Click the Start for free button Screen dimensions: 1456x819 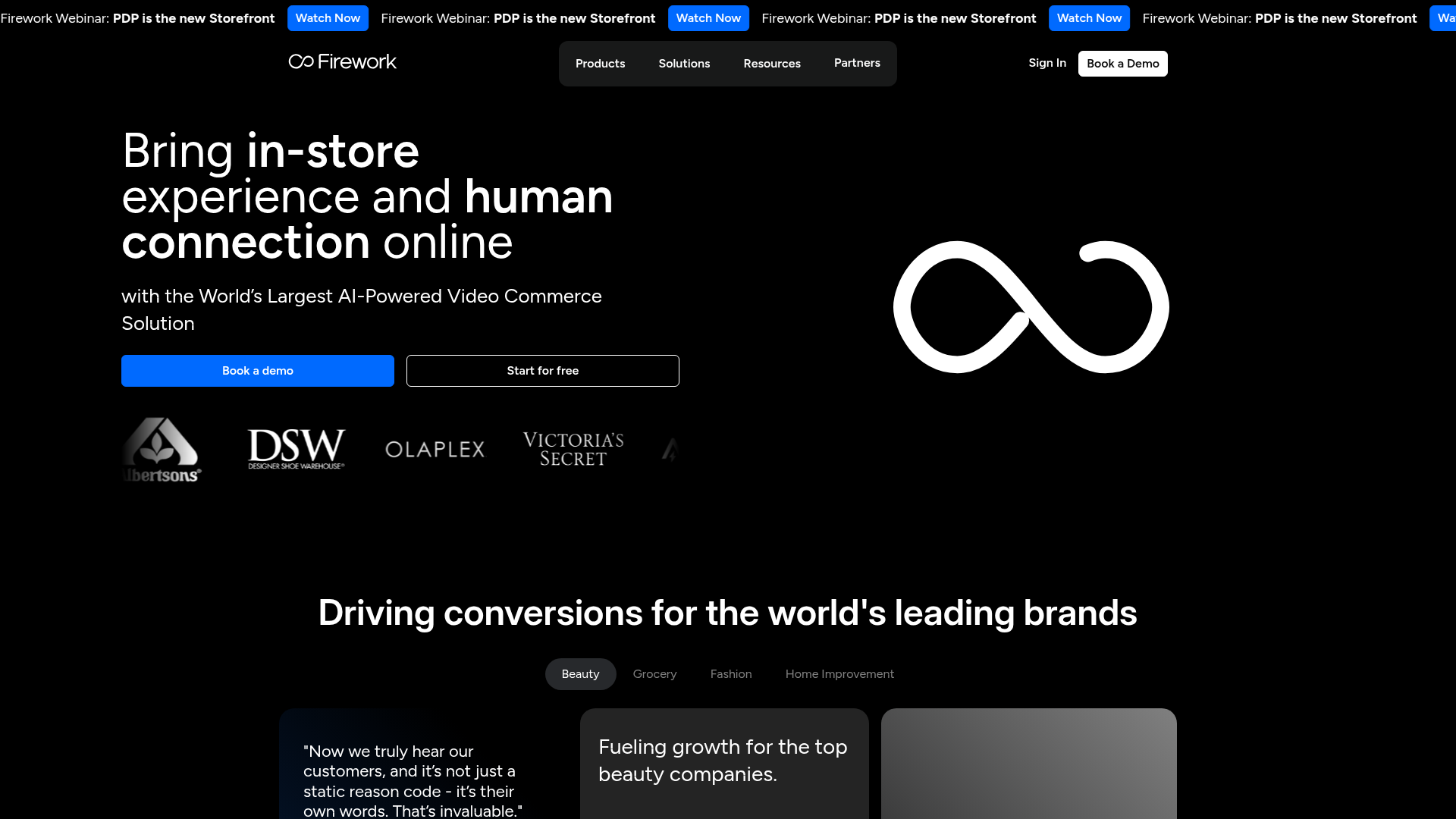click(x=542, y=371)
